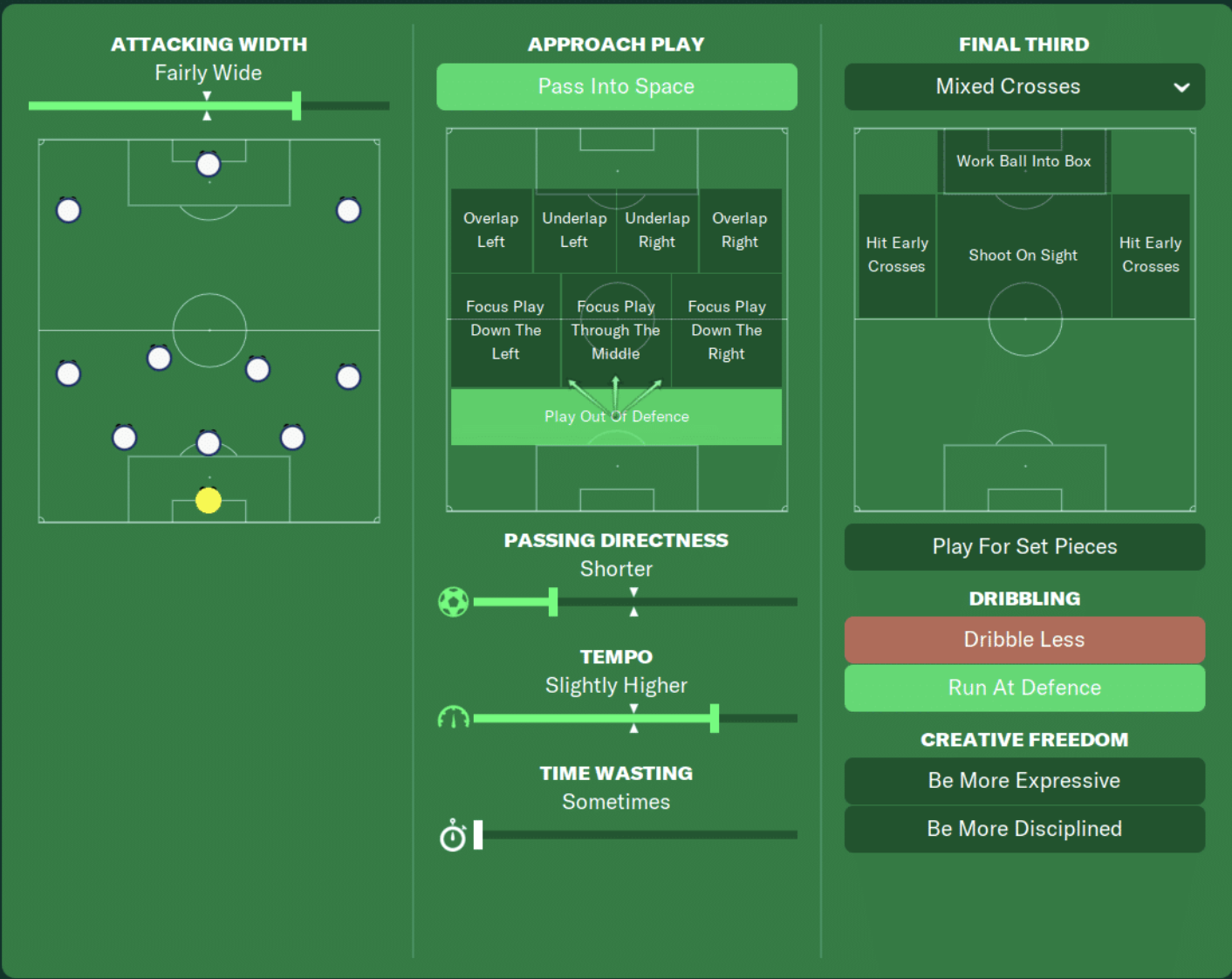Viewport: 1232px width, 979px height.
Task: Toggle the Dribble Less option
Action: [1024, 640]
